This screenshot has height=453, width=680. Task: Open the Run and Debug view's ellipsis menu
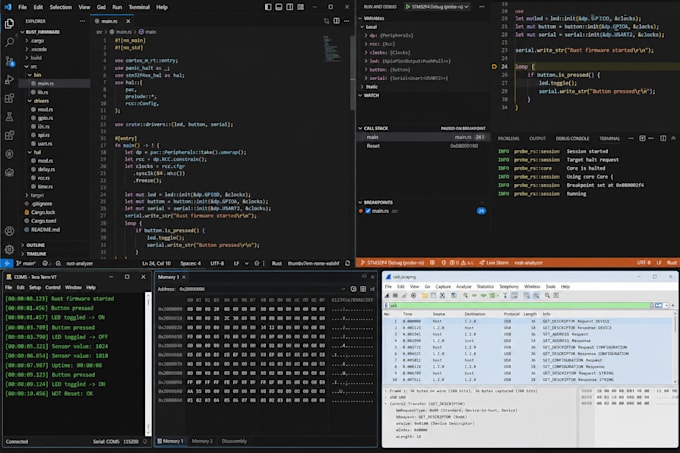tap(481, 7)
